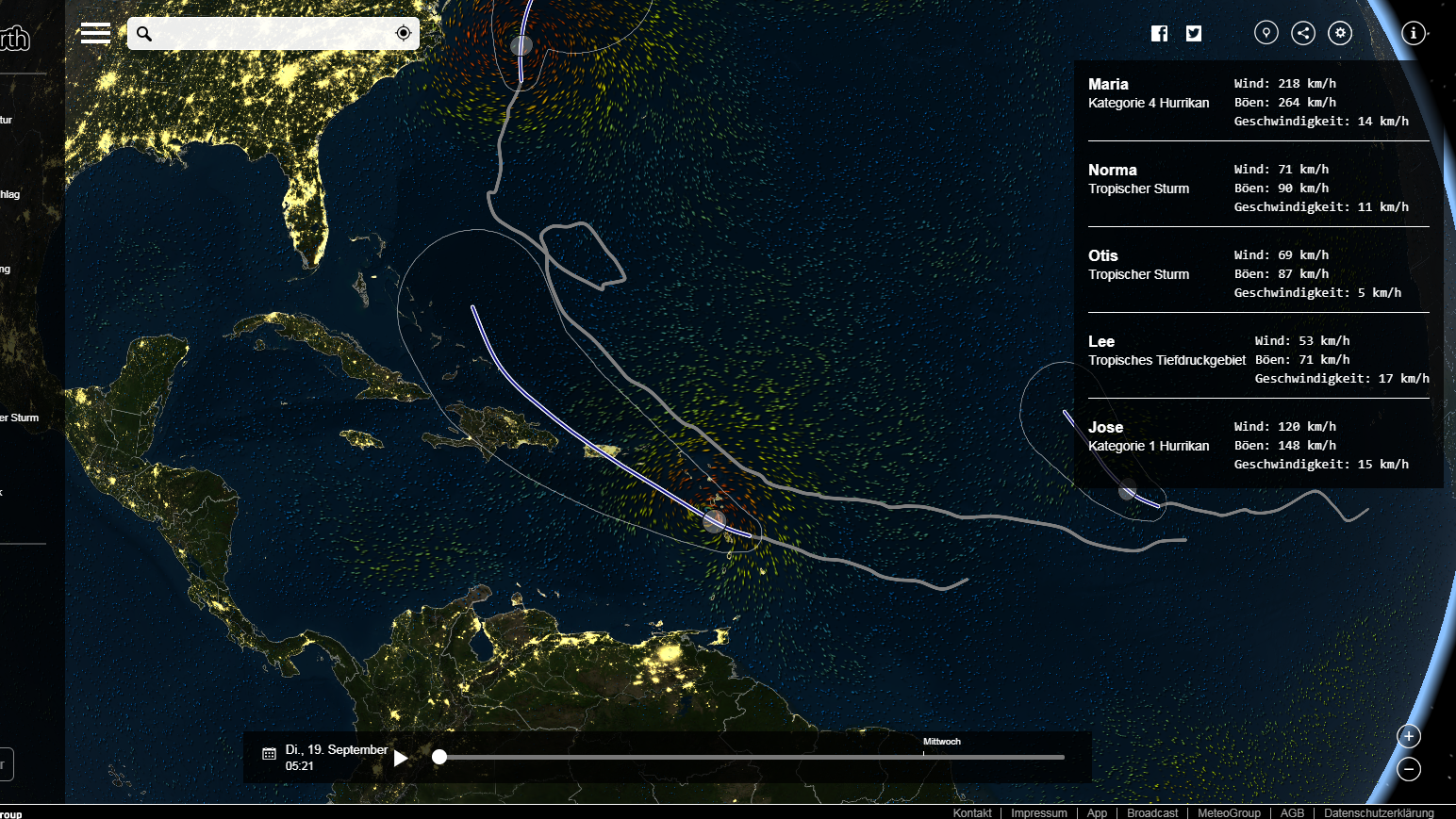Show the info panel
Image resolution: width=1456 pixels, height=819 pixels.
point(1413,33)
